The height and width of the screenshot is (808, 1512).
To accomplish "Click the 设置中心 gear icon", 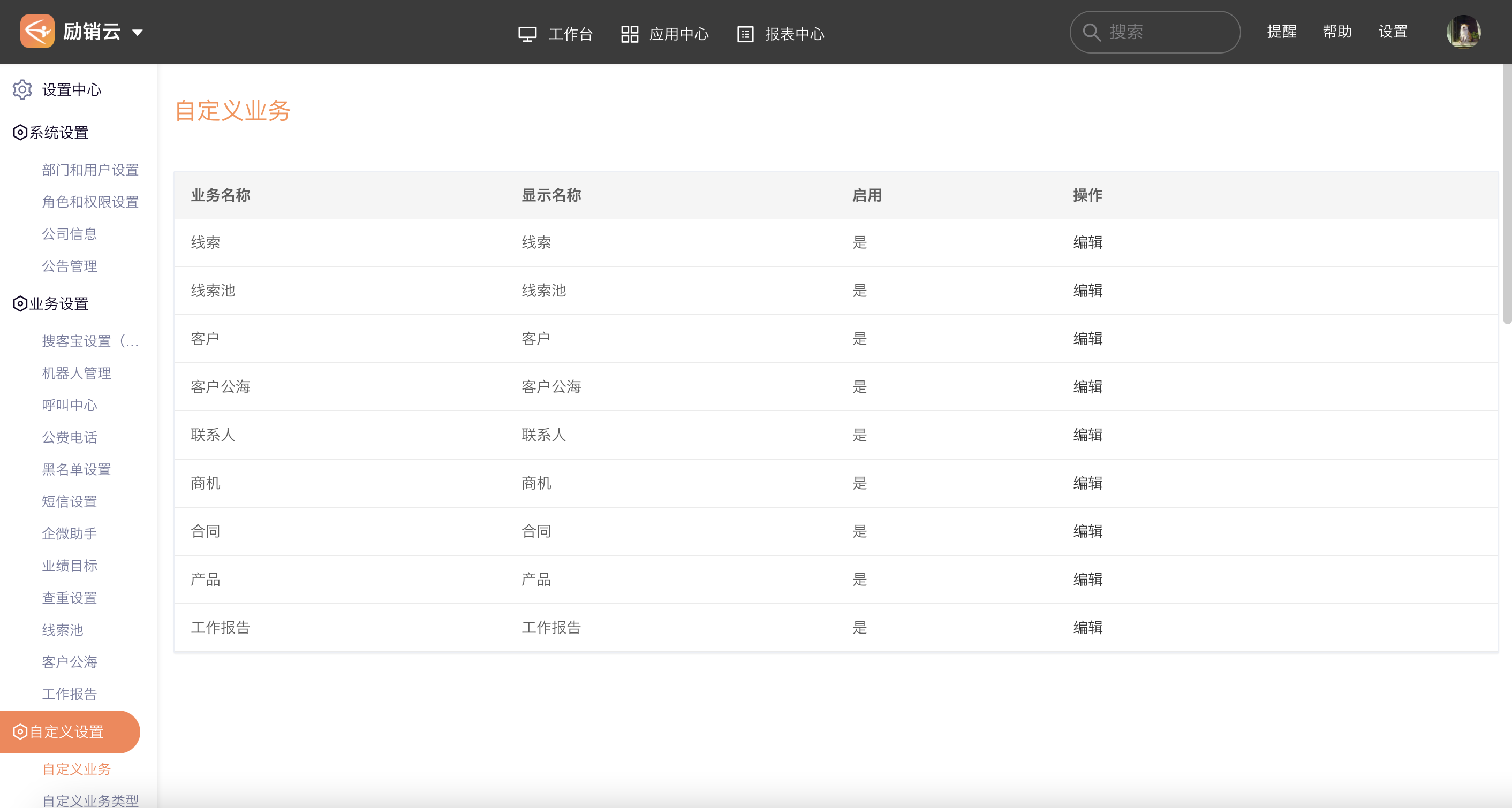I will tap(22, 89).
